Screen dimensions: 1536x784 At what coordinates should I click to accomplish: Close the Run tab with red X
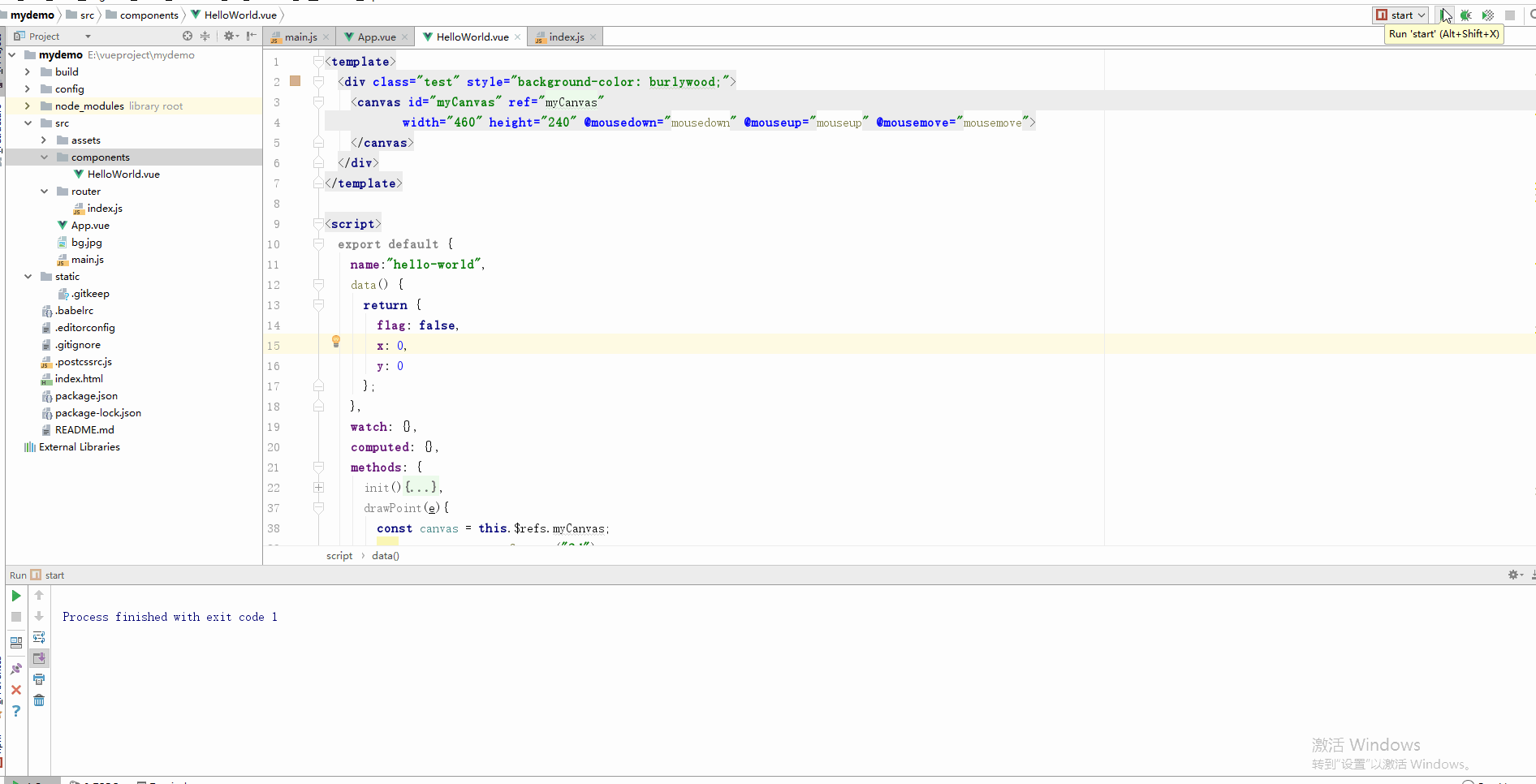click(x=16, y=690)
